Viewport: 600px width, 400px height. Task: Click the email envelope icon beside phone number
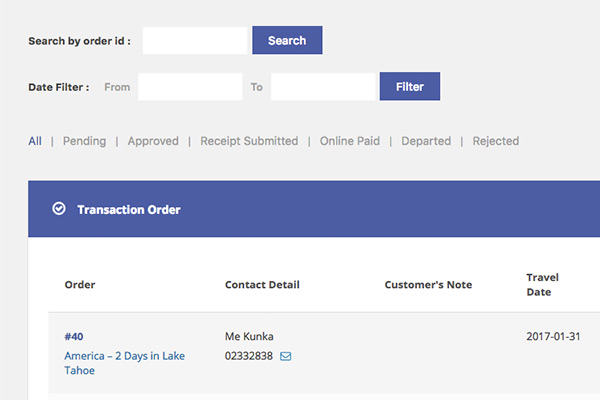(x=286, y=356)
